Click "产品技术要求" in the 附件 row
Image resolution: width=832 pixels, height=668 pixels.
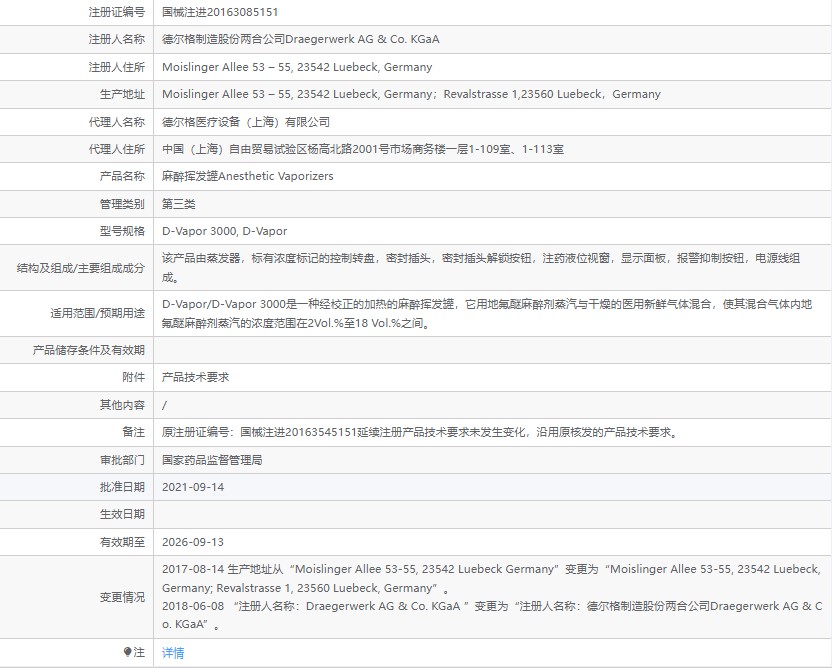tap(196, 377)
